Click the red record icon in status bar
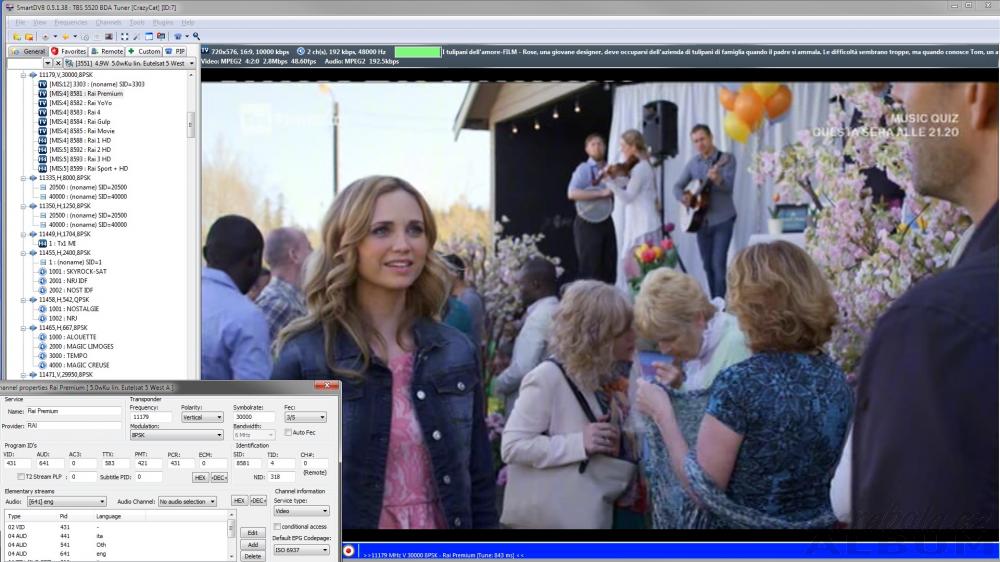The width and height of the screenshot is (1000, 562). click(x=349, y=551)
